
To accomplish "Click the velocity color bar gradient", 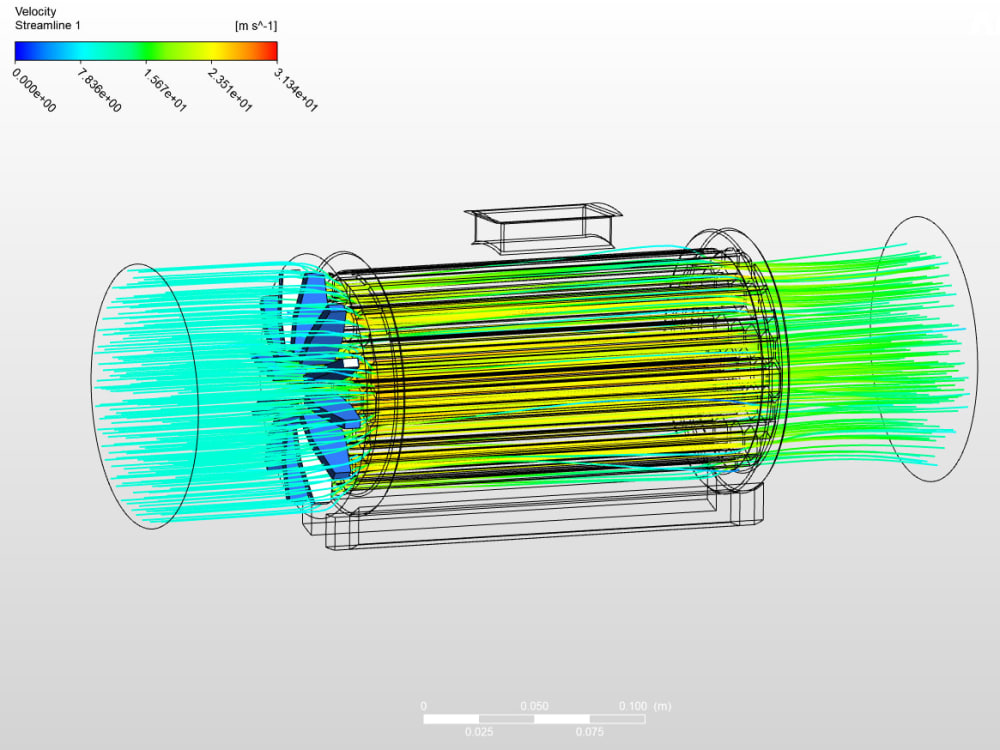I will coord(145,48).
